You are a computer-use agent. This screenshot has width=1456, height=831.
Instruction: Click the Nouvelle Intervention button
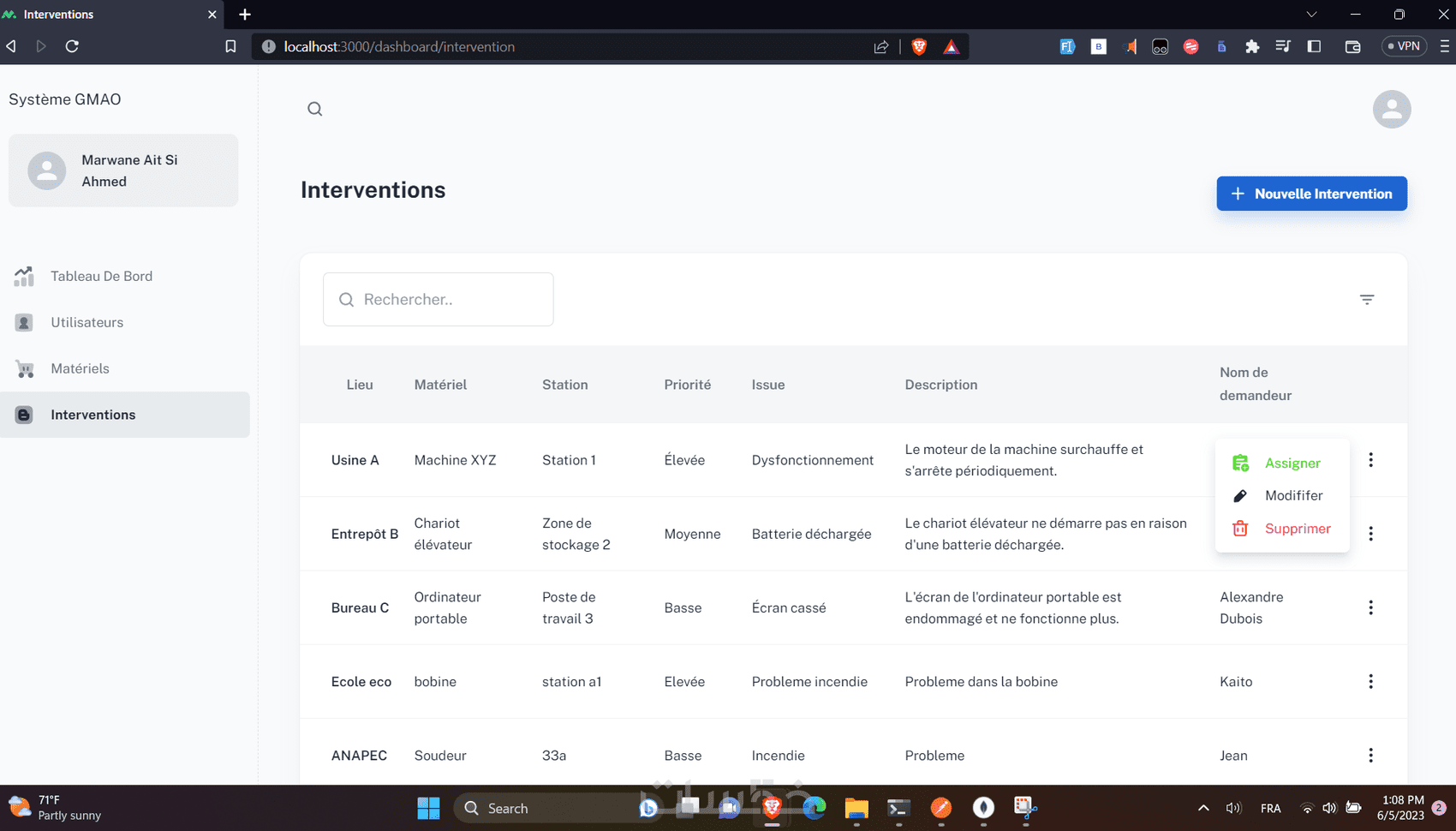click(1311, 194)
